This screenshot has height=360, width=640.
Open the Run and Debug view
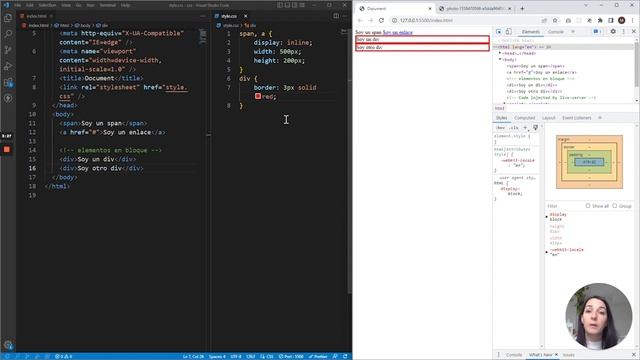click(x=8, y=66)
